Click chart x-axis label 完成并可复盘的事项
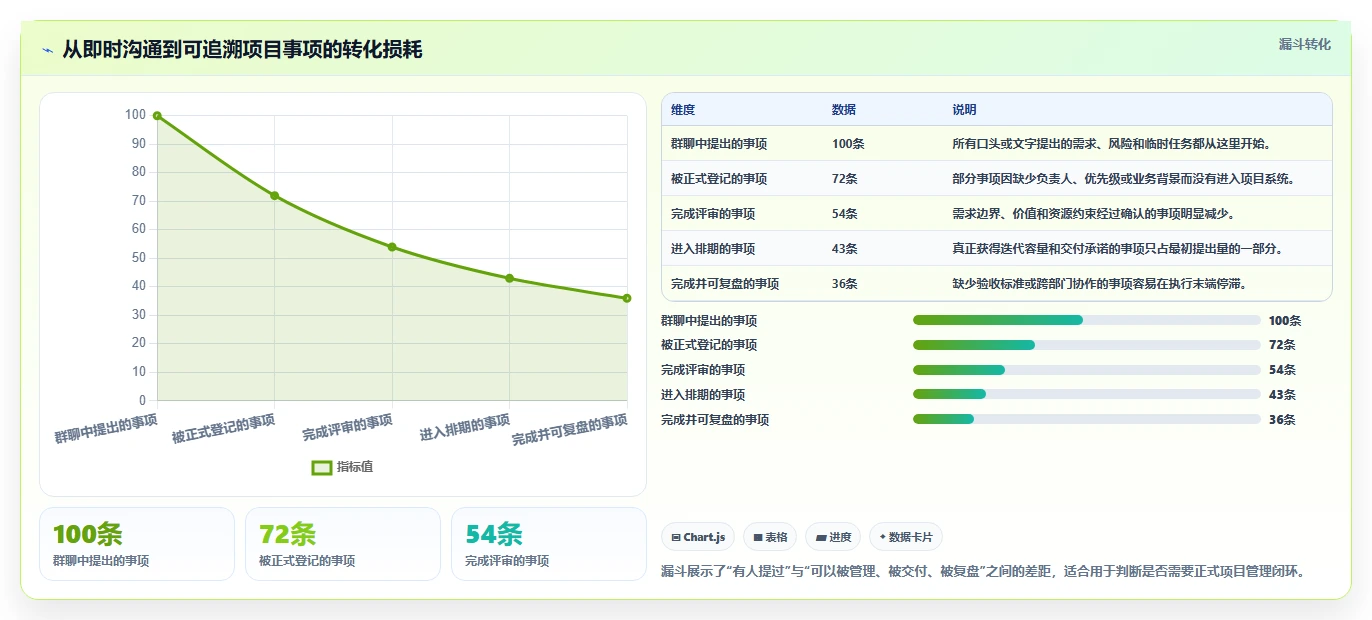Screen dimensions: 1372x620 570,430
